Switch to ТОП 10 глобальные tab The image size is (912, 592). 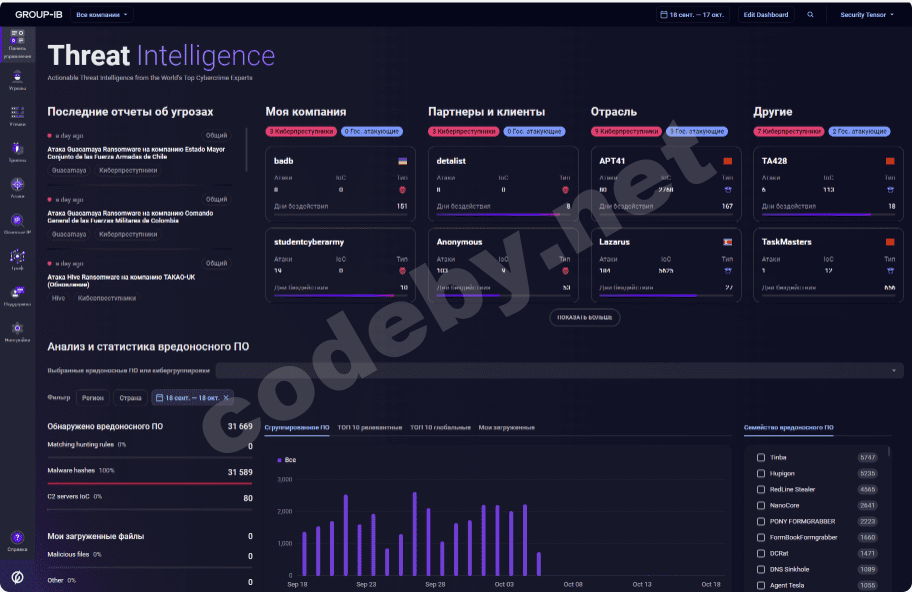(440, 427)
